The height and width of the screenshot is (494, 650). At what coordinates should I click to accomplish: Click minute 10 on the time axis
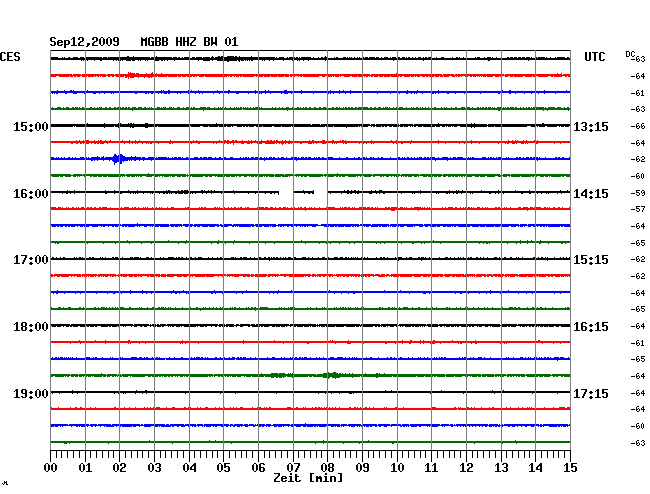tap(397, 468)
